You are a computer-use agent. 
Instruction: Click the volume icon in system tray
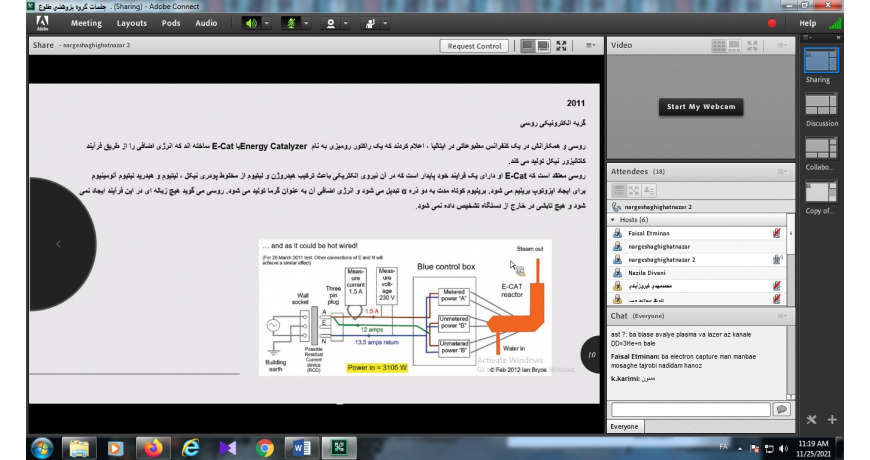click(783, 448)
